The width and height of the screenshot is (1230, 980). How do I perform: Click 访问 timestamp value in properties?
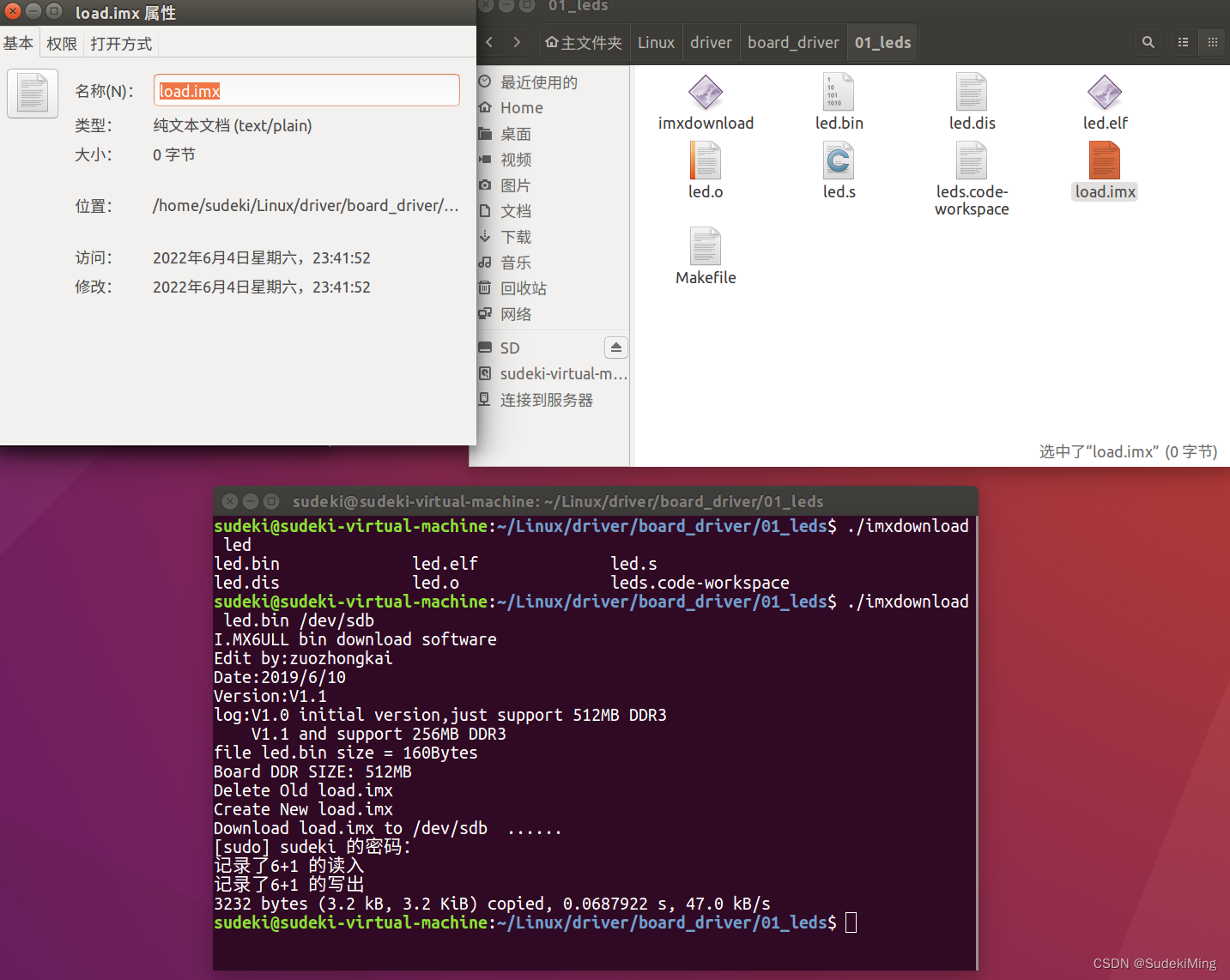(262, 257)
